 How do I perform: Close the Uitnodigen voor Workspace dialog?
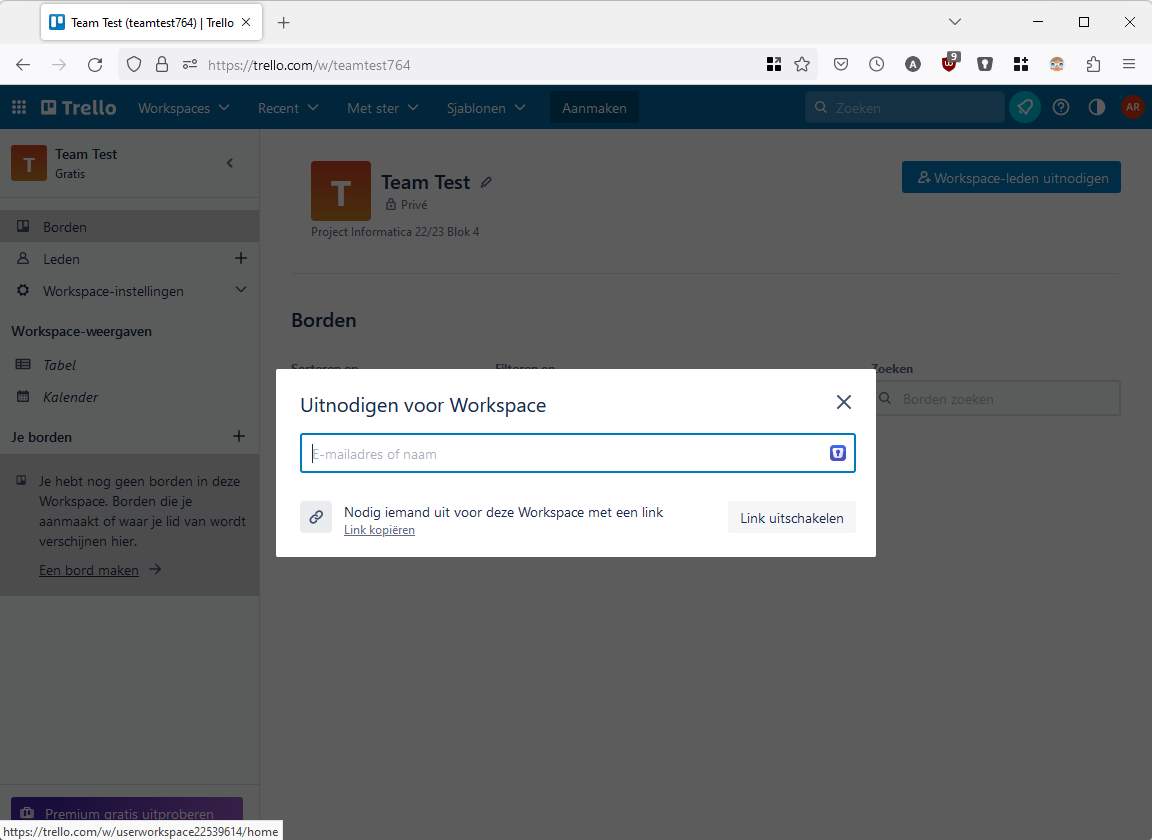[x=844, y=402]
